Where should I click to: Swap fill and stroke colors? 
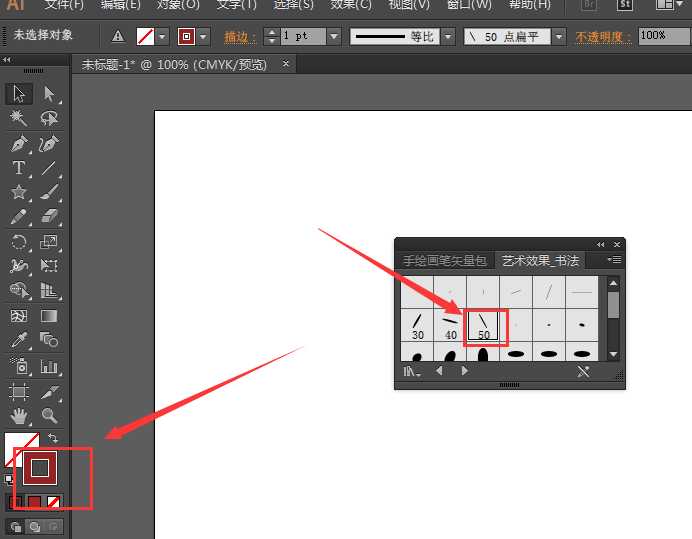52,438
